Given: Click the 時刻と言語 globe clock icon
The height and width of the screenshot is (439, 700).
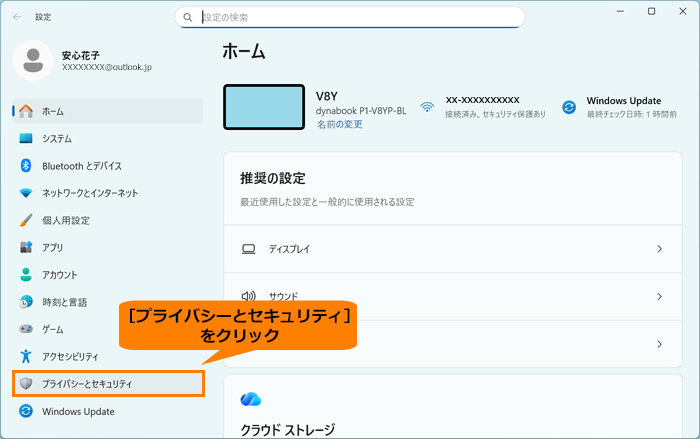Looking at the screenshot, I should (26, 302).
